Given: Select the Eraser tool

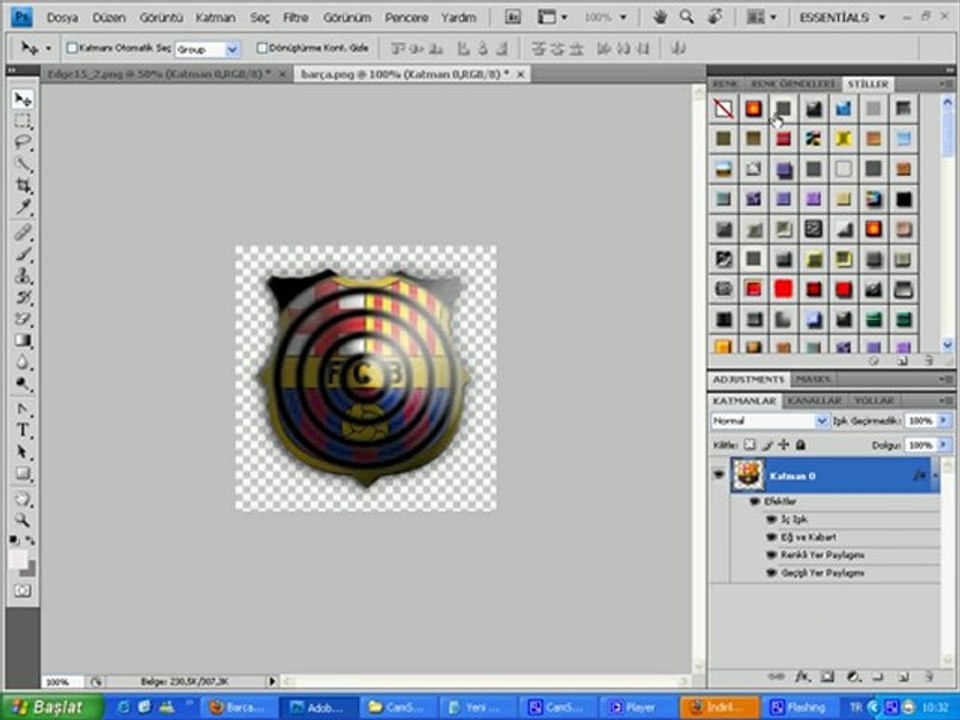Looking at the screenshot, I should pos(23,319).
